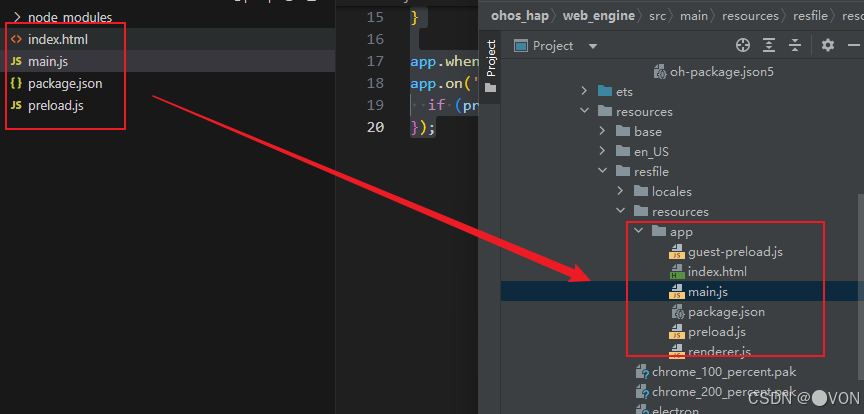The image size is (864, 414).
Task: Expand the locales folder
Action: click(621, 191)
